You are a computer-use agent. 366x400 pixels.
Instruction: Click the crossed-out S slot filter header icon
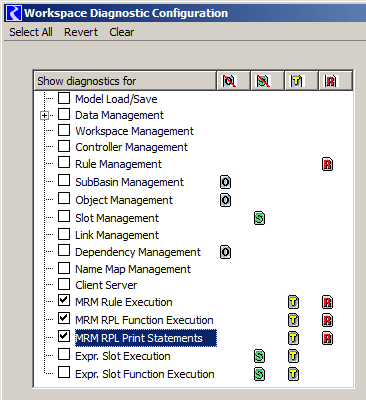coord(263,81)
